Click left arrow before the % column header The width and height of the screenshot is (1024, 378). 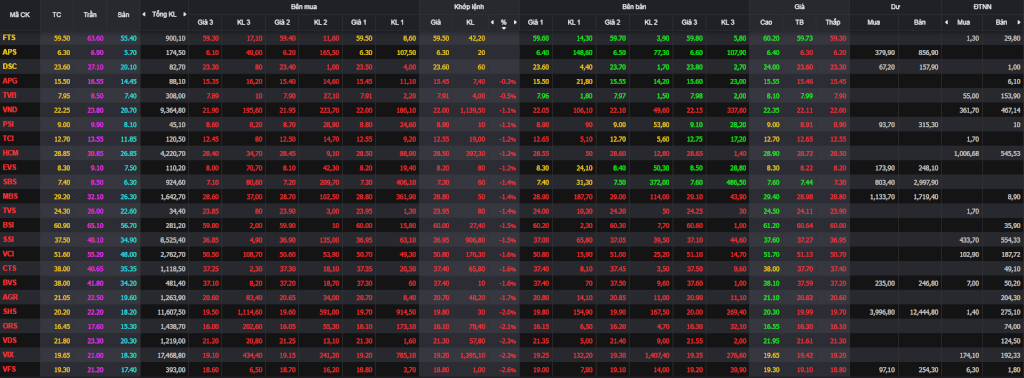[x=492, y=22]
